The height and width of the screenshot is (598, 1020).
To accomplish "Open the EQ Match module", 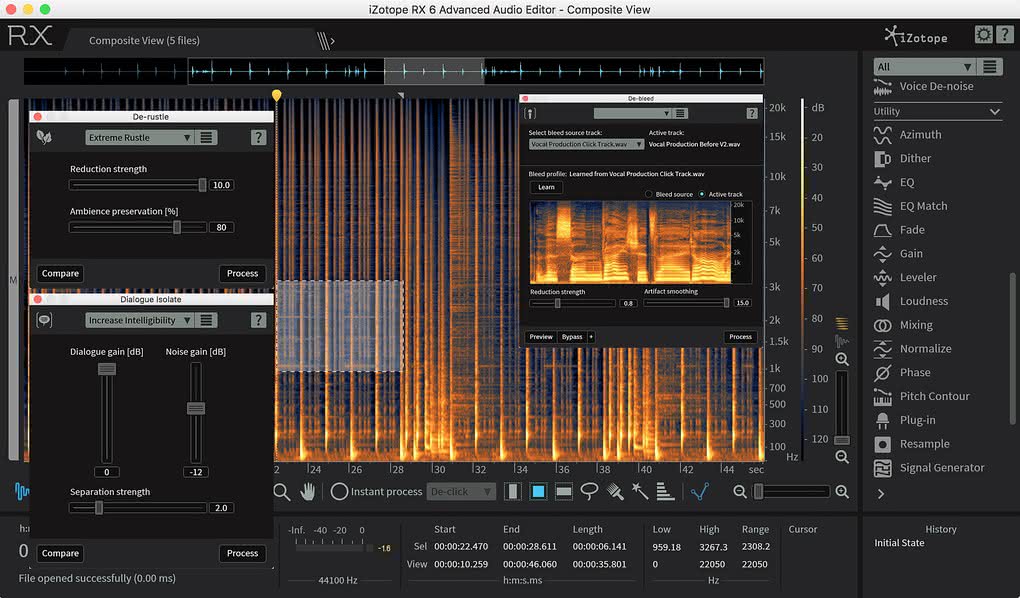I will (911, 206).
